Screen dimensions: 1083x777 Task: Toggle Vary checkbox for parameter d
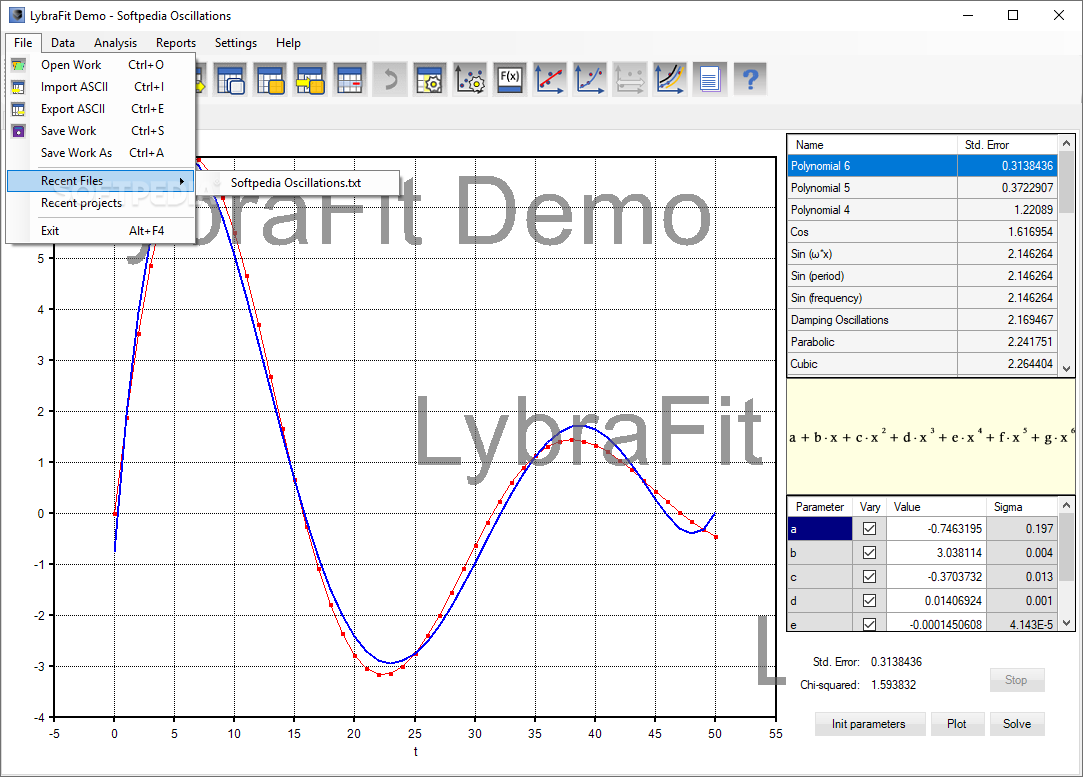point(870,601)
